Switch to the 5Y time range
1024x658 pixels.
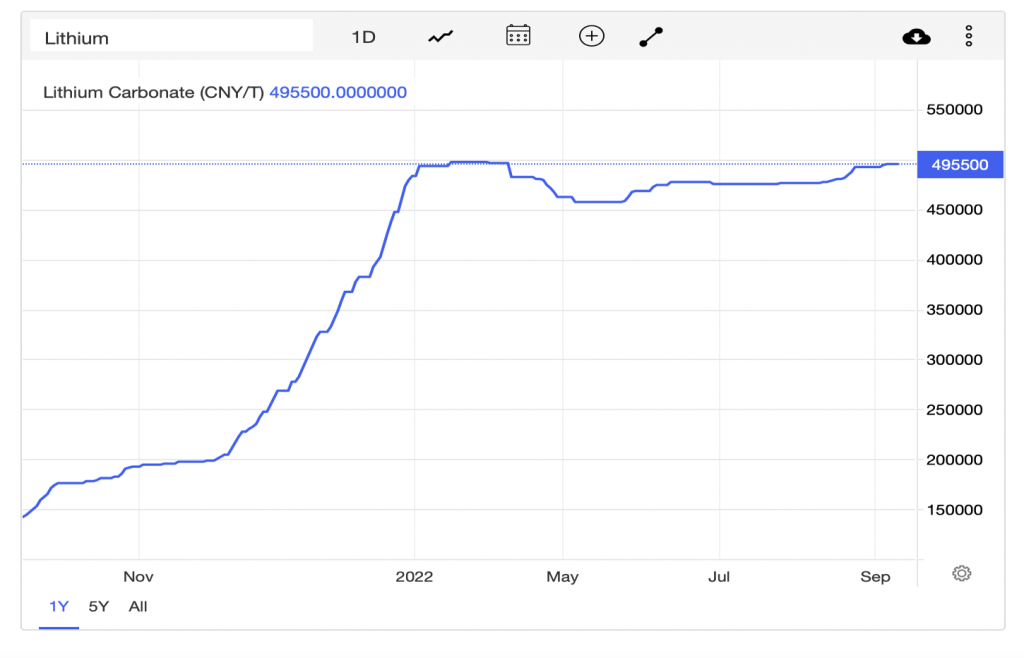coord(98,606)
